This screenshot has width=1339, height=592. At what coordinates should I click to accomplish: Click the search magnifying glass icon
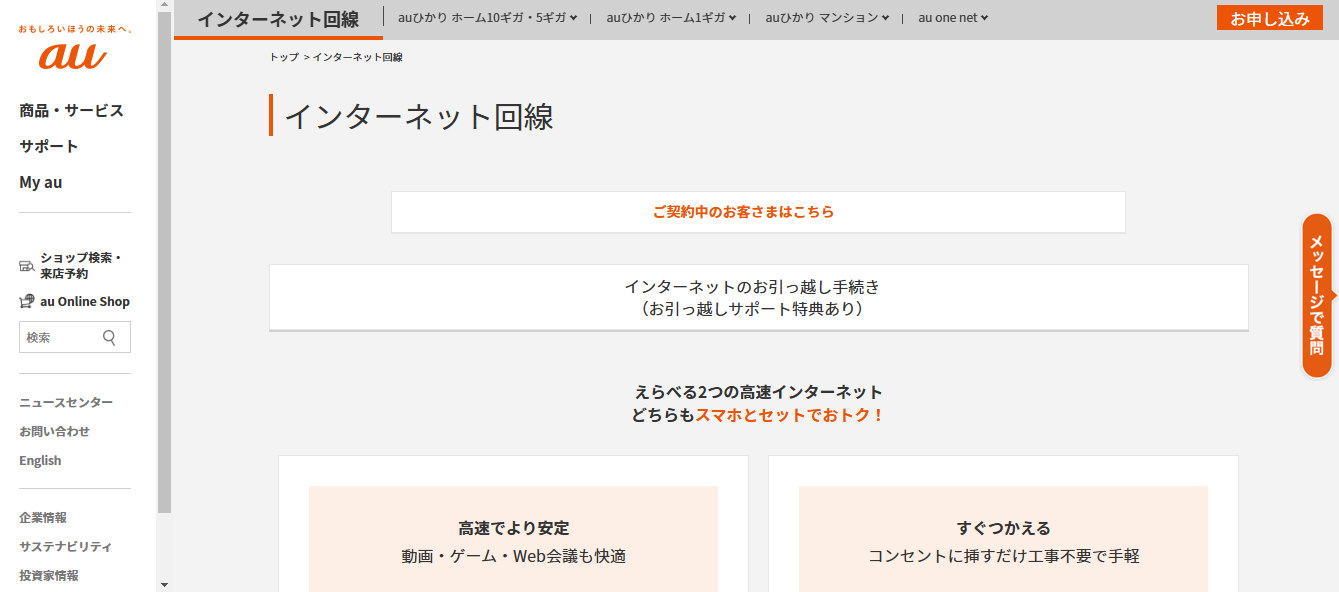tap(110, 338)
